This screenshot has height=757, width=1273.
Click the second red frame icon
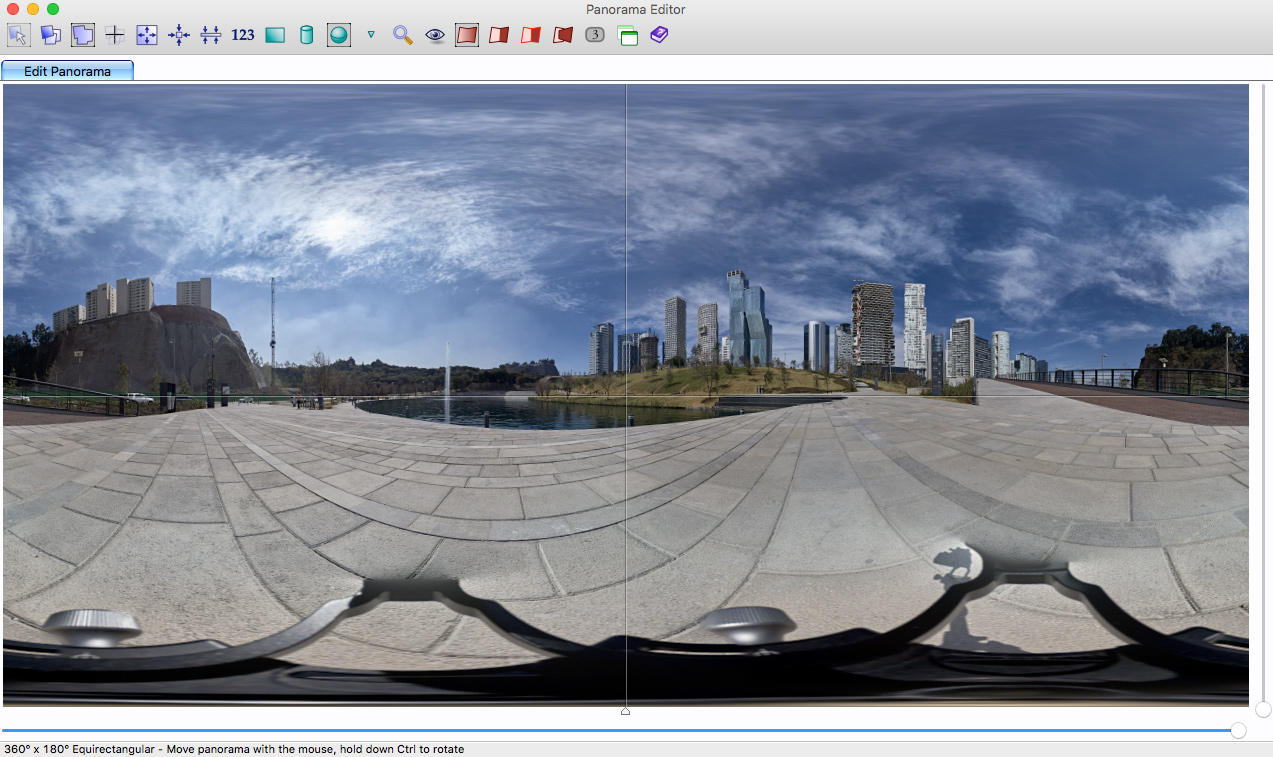(x=499, y=35)
